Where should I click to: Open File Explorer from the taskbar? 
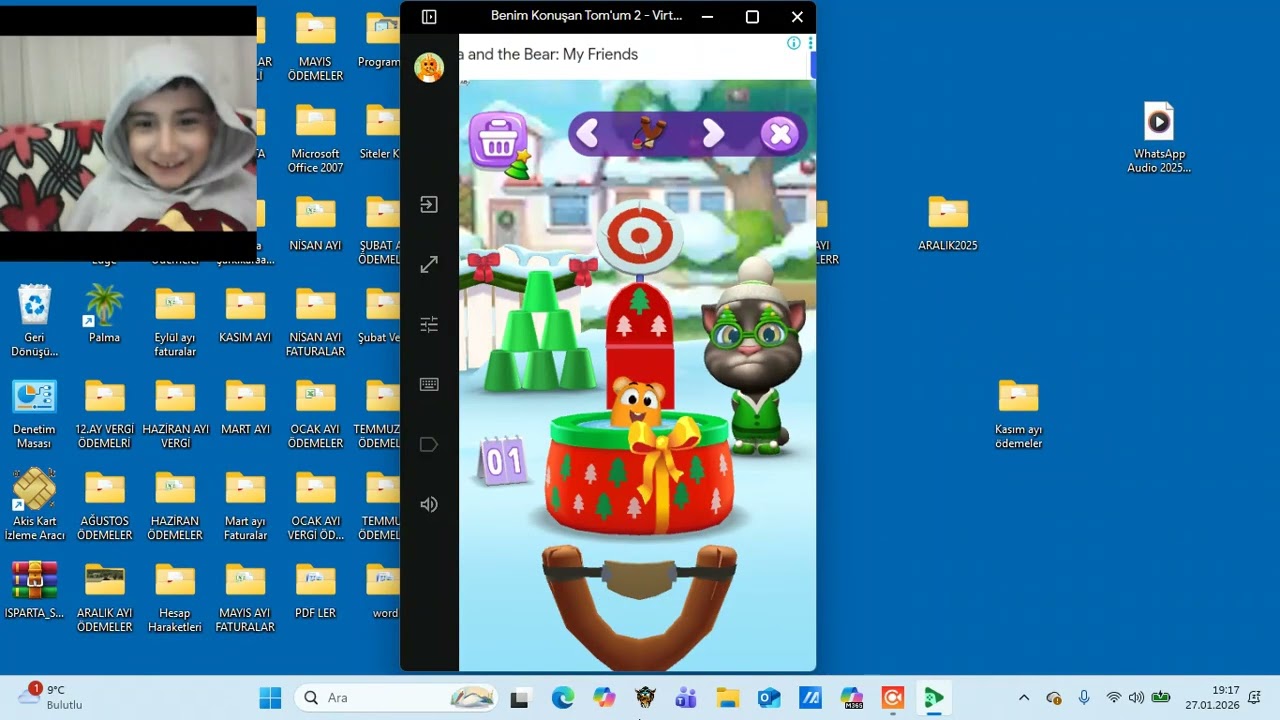pyautogui.click(x=727, y=698)
